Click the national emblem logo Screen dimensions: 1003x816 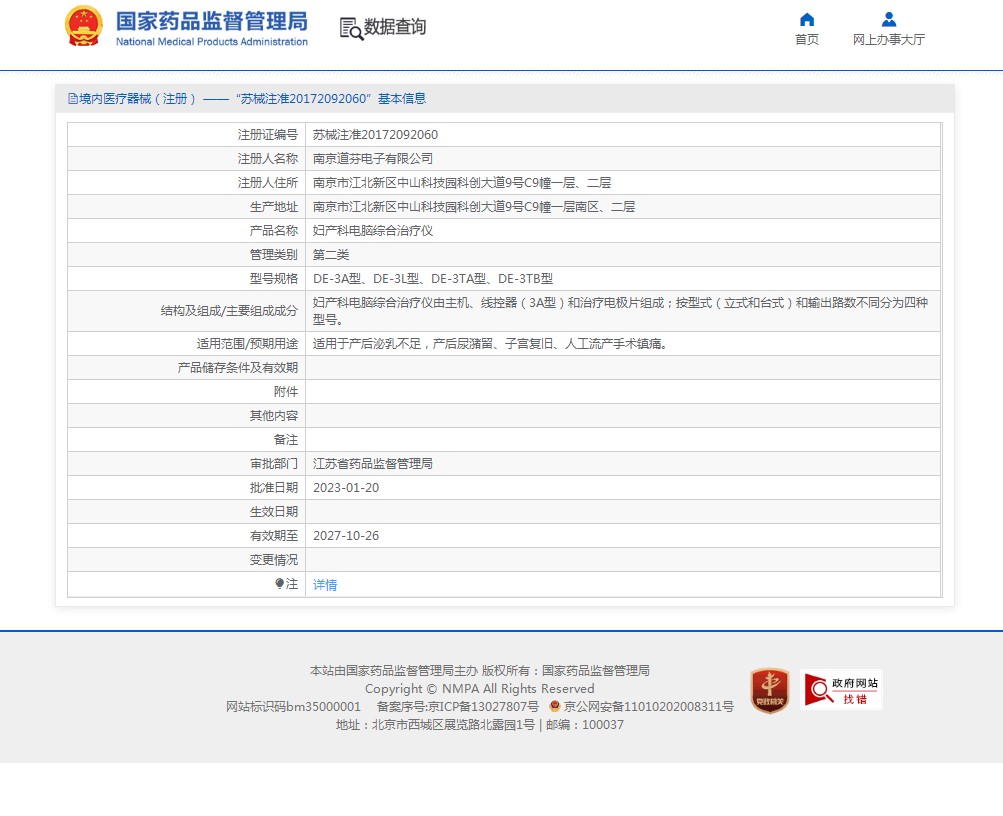point(84,26)
